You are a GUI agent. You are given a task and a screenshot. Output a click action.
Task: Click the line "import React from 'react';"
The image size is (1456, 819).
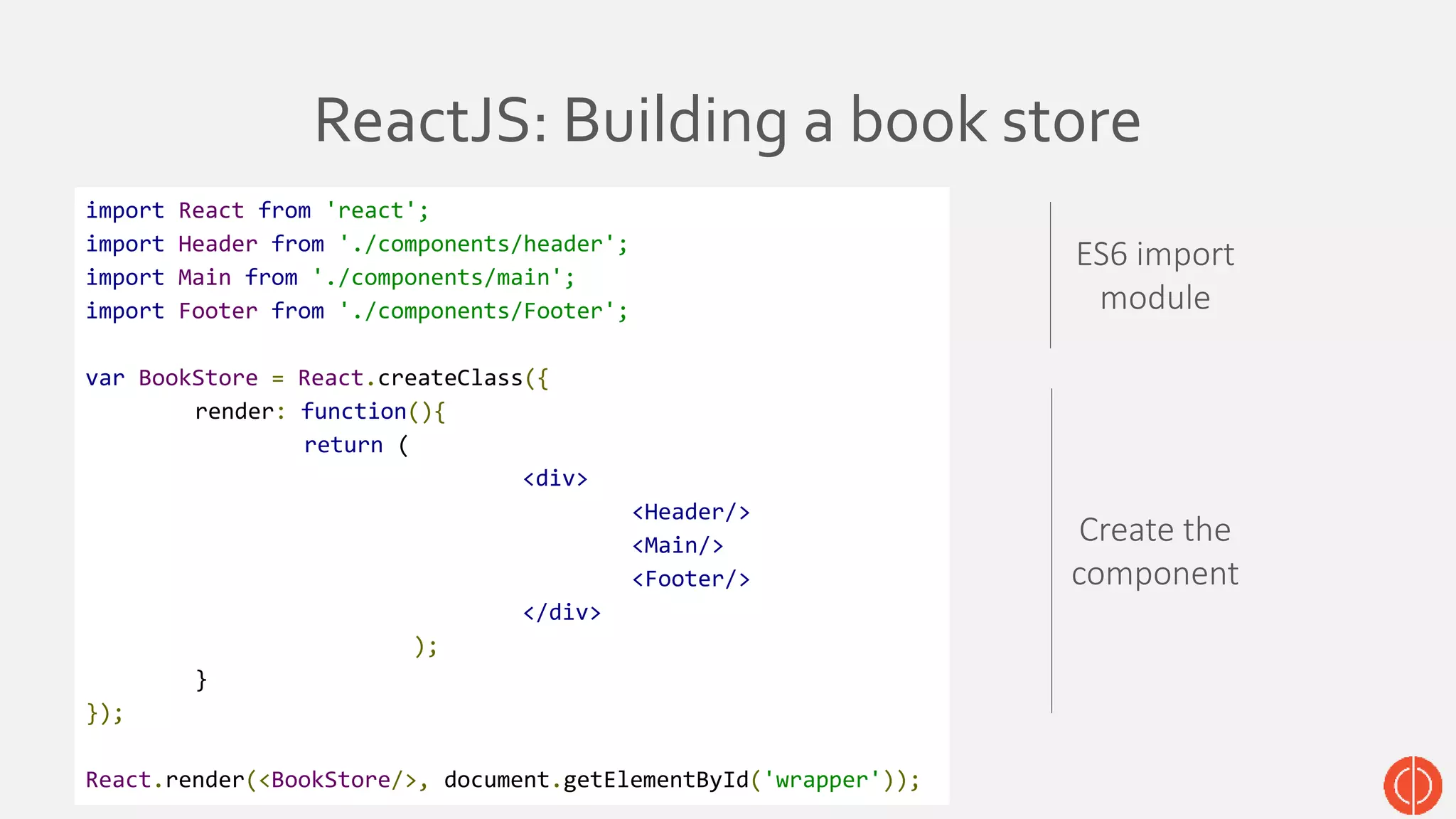257,210
